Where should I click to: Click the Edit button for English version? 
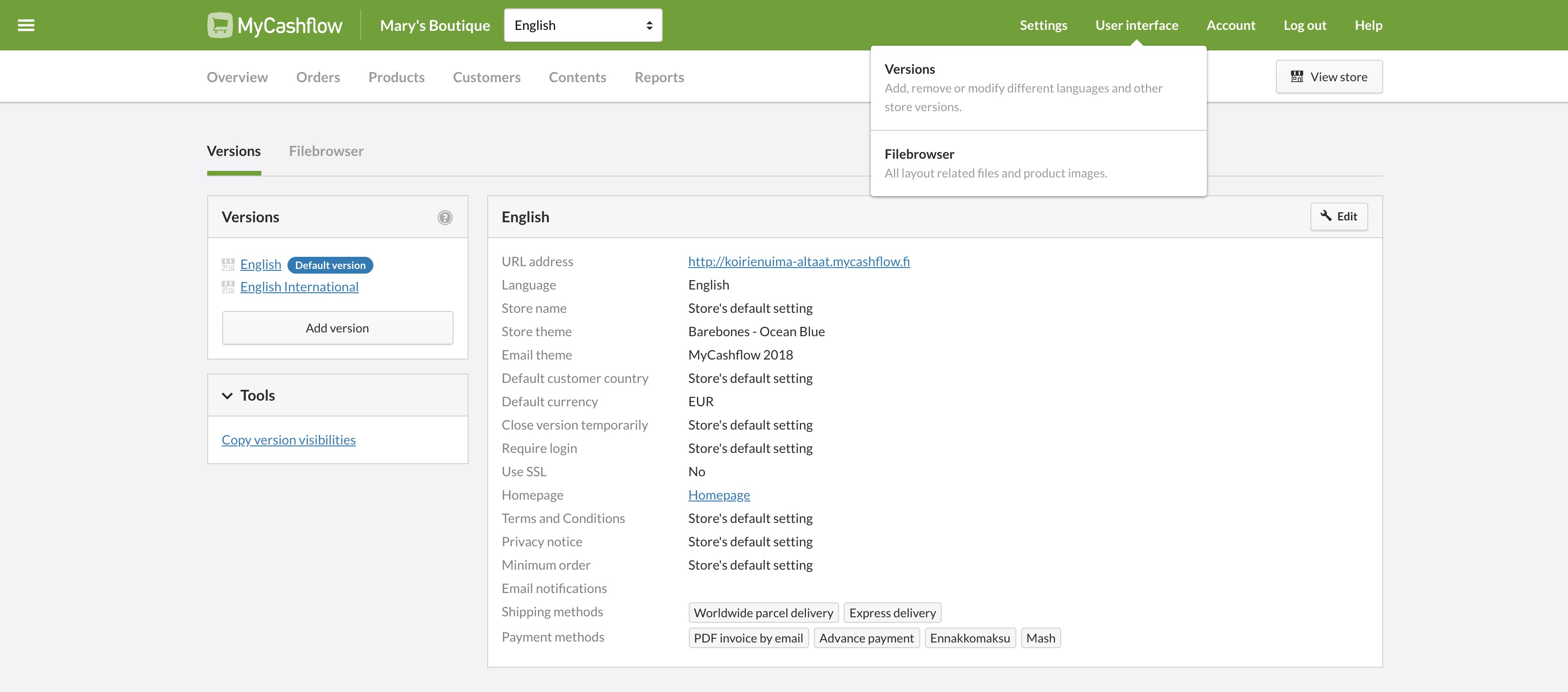tap(1338, 216)
